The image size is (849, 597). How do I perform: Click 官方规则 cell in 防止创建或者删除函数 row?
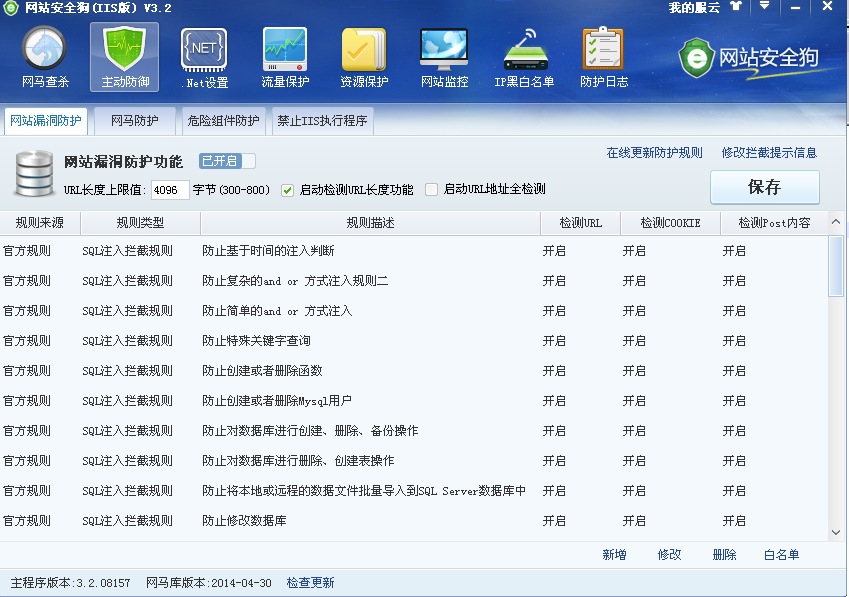27,371
